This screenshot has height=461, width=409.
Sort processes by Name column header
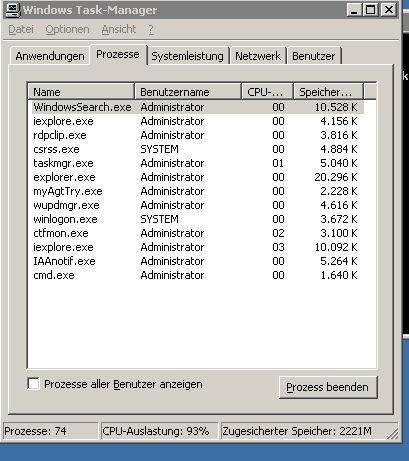(x=81, y=92)
